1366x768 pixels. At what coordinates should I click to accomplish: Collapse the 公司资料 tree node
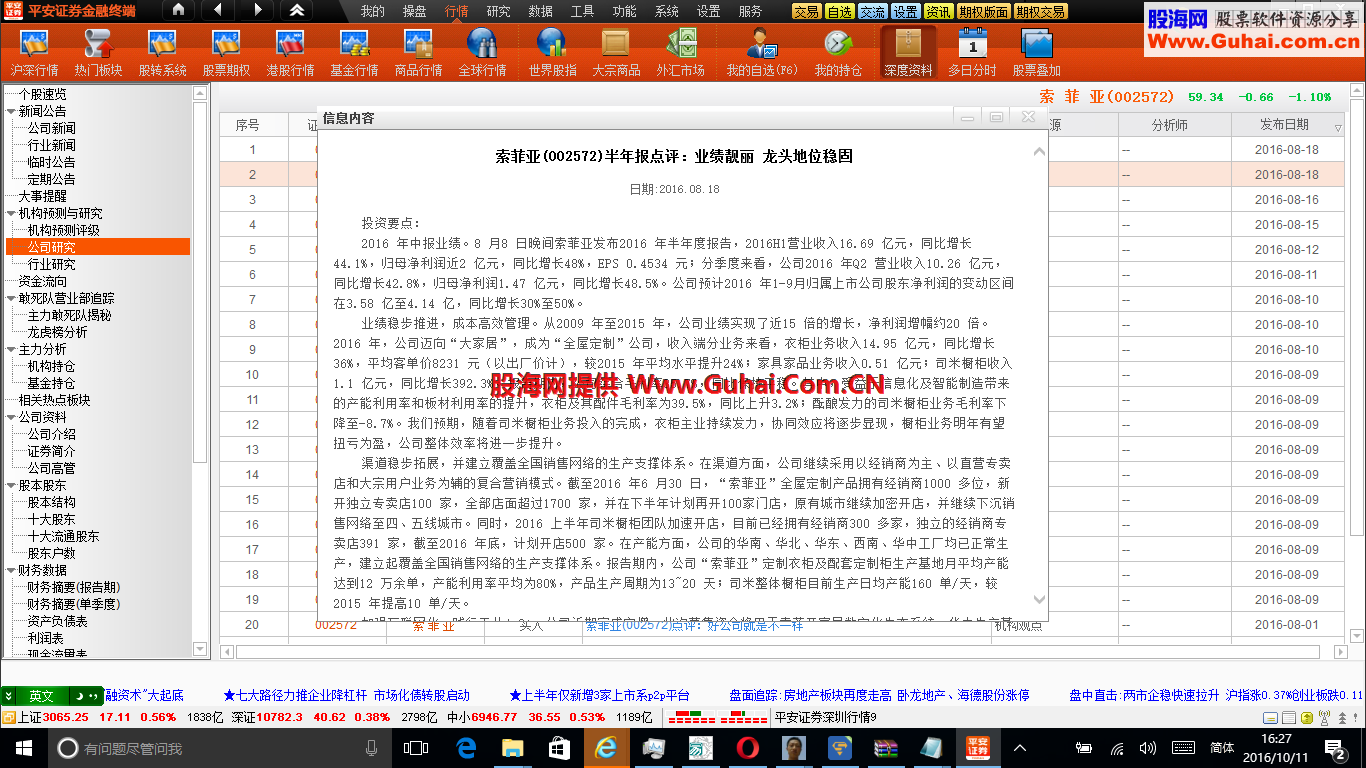coord(11,417)
